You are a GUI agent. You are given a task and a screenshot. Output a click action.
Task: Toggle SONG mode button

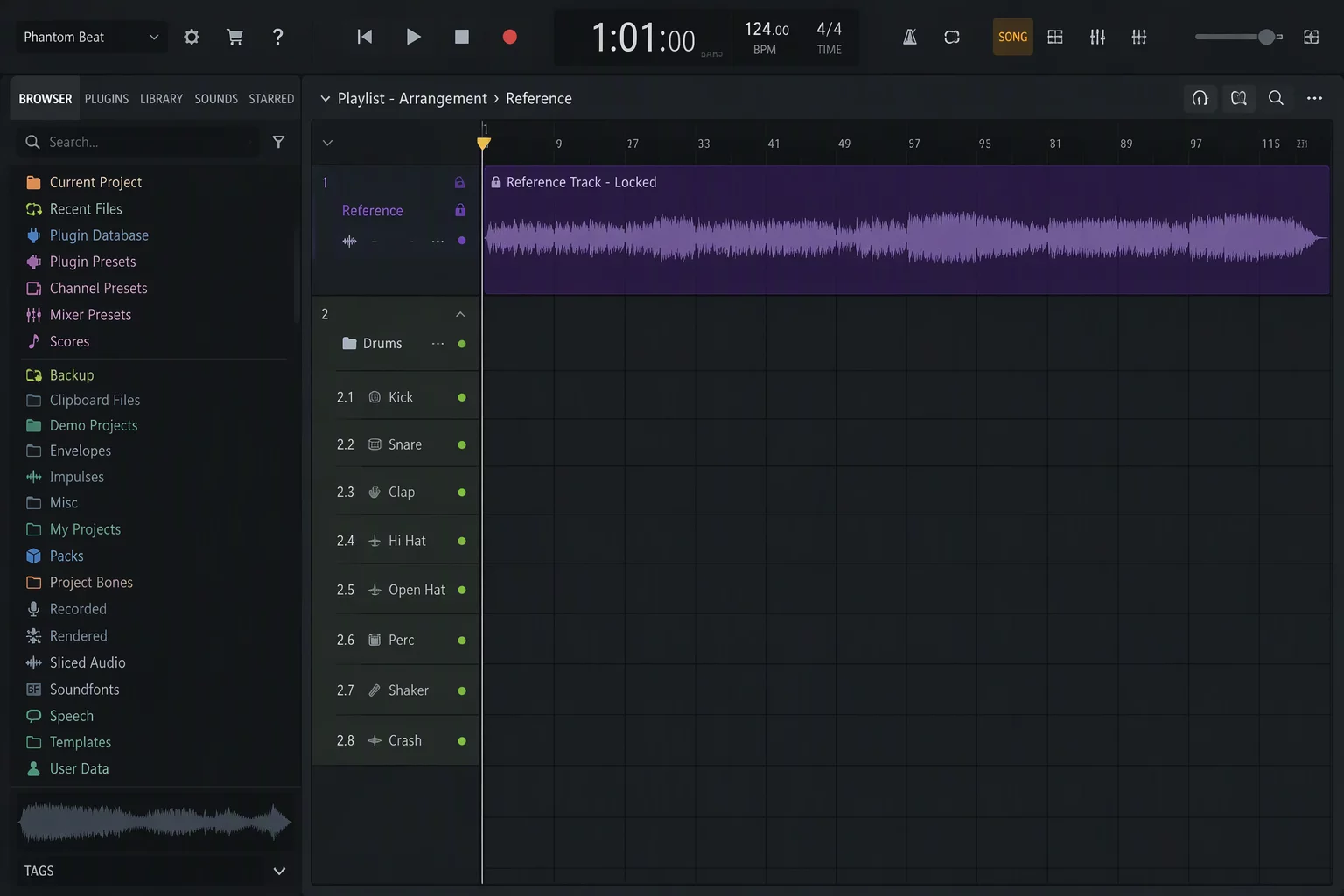pos(1012,37)
